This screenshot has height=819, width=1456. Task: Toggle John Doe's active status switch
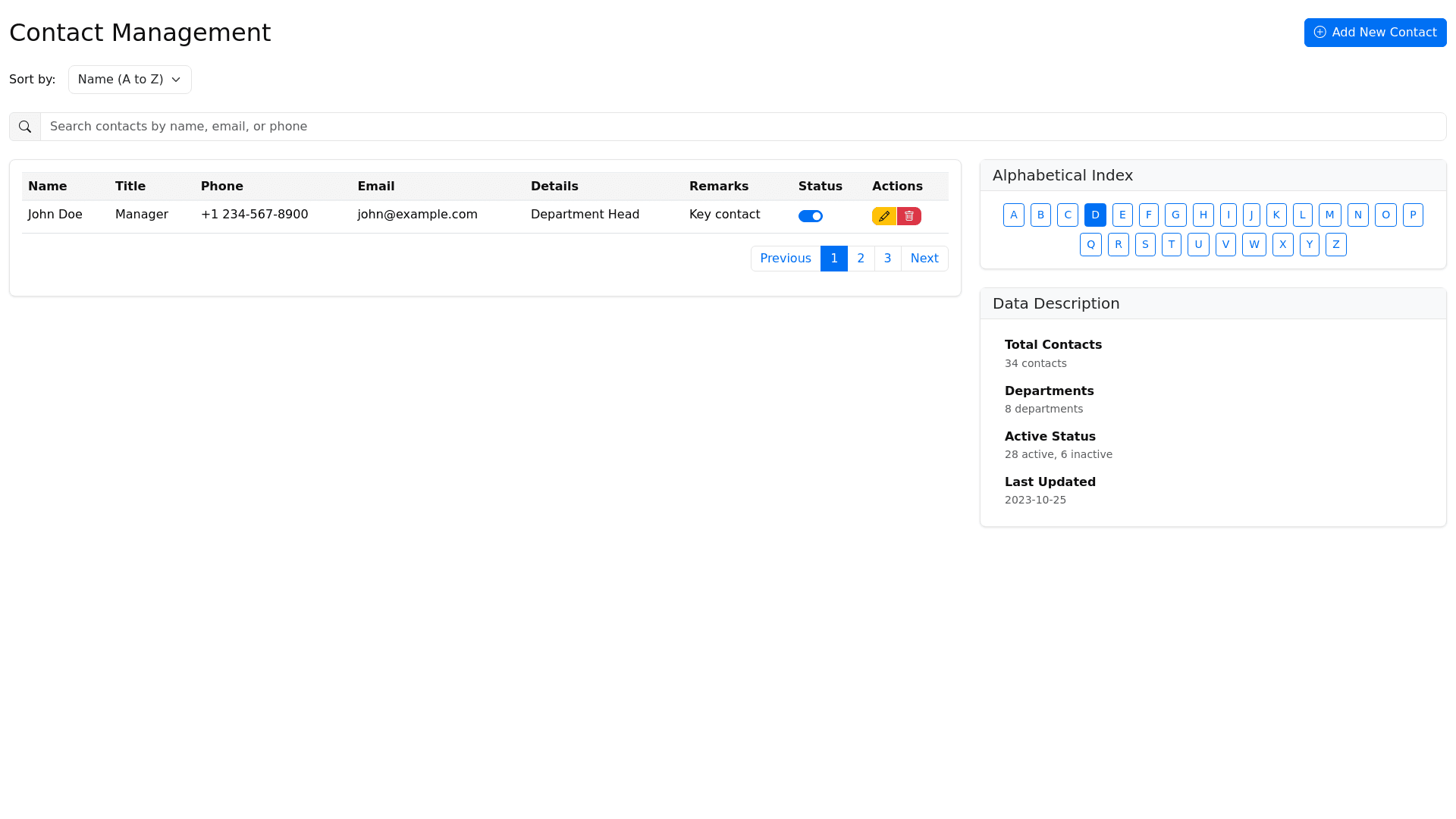click(x=810, y=216)
